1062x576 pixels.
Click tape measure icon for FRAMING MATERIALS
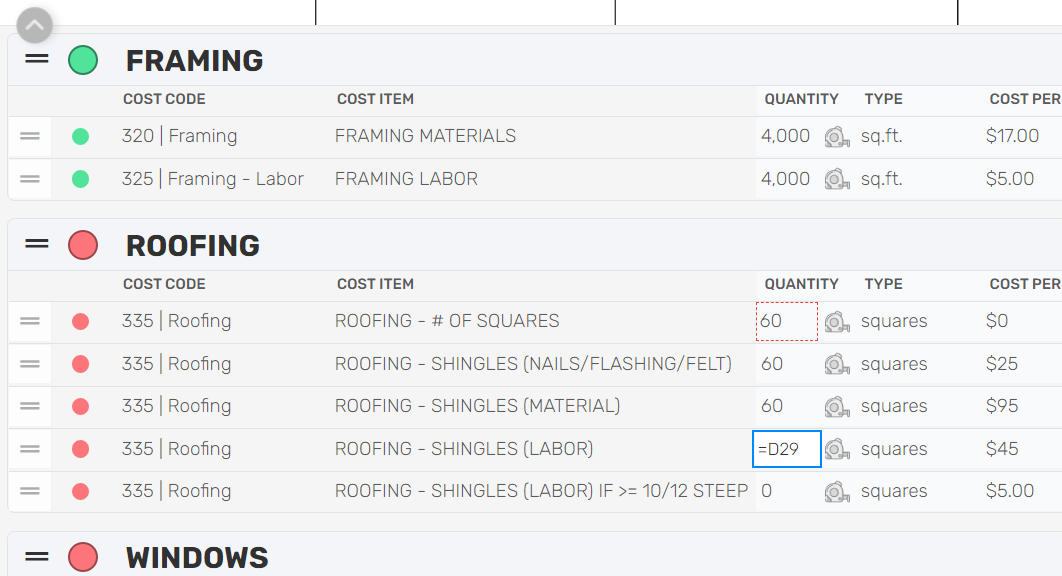837,137
